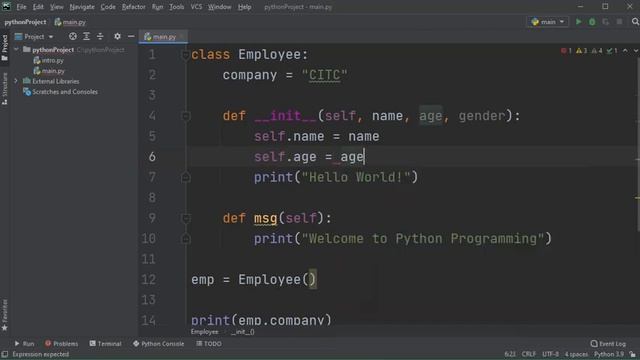The height and width of the screenshot is (360, 640).
Task: Click Expand All icon in Project panel
Action: point(87,36)
